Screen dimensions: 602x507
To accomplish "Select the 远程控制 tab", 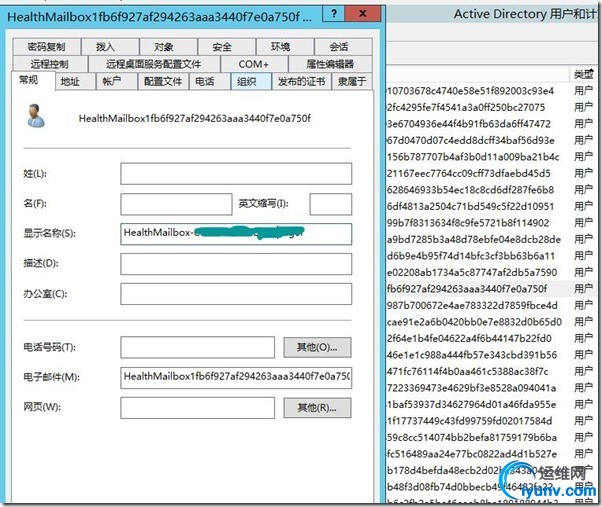I will (50, 64).
